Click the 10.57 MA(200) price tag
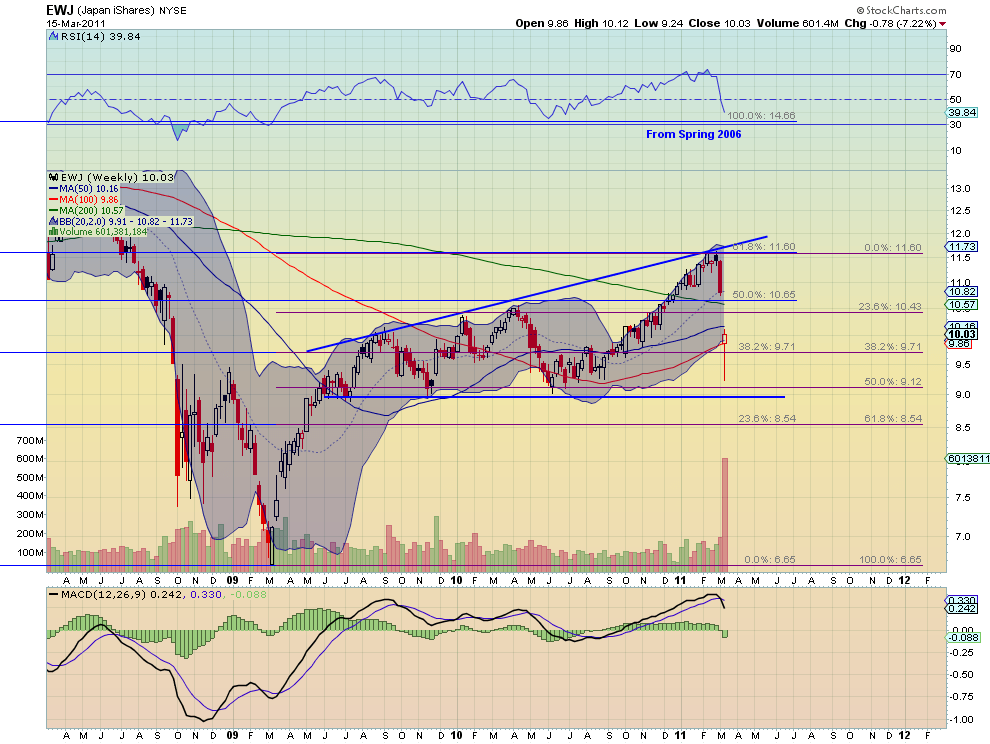Screen dimensions: 990x744 tap(962, 304)
